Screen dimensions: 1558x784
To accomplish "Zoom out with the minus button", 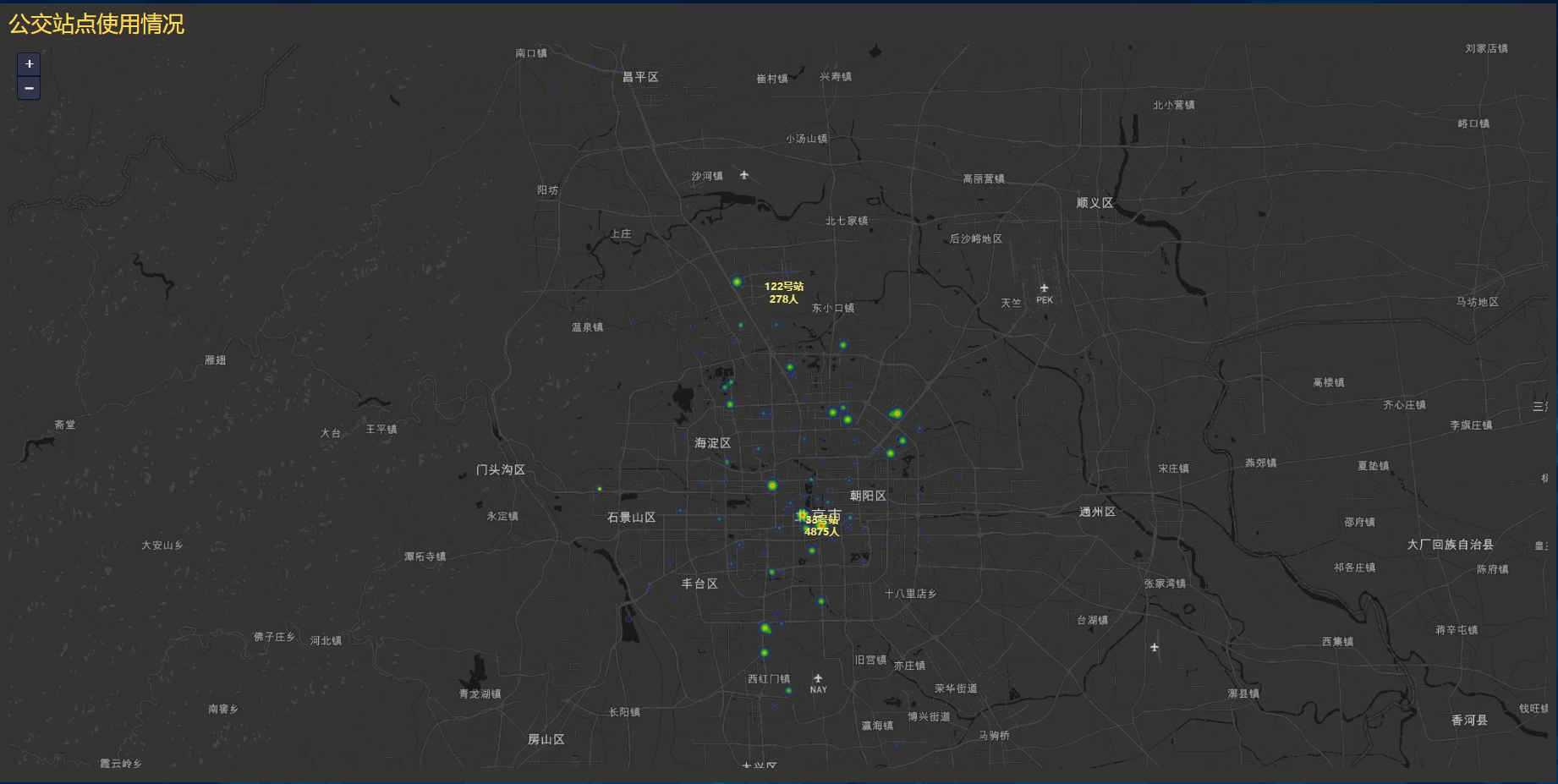I will click(x=29, y=88).
